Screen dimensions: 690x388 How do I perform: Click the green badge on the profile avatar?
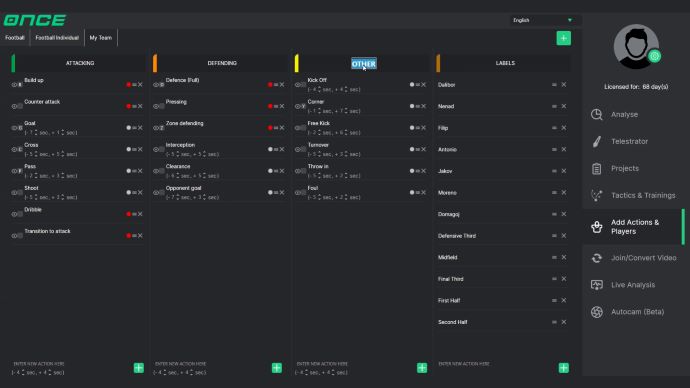[654, 56]
